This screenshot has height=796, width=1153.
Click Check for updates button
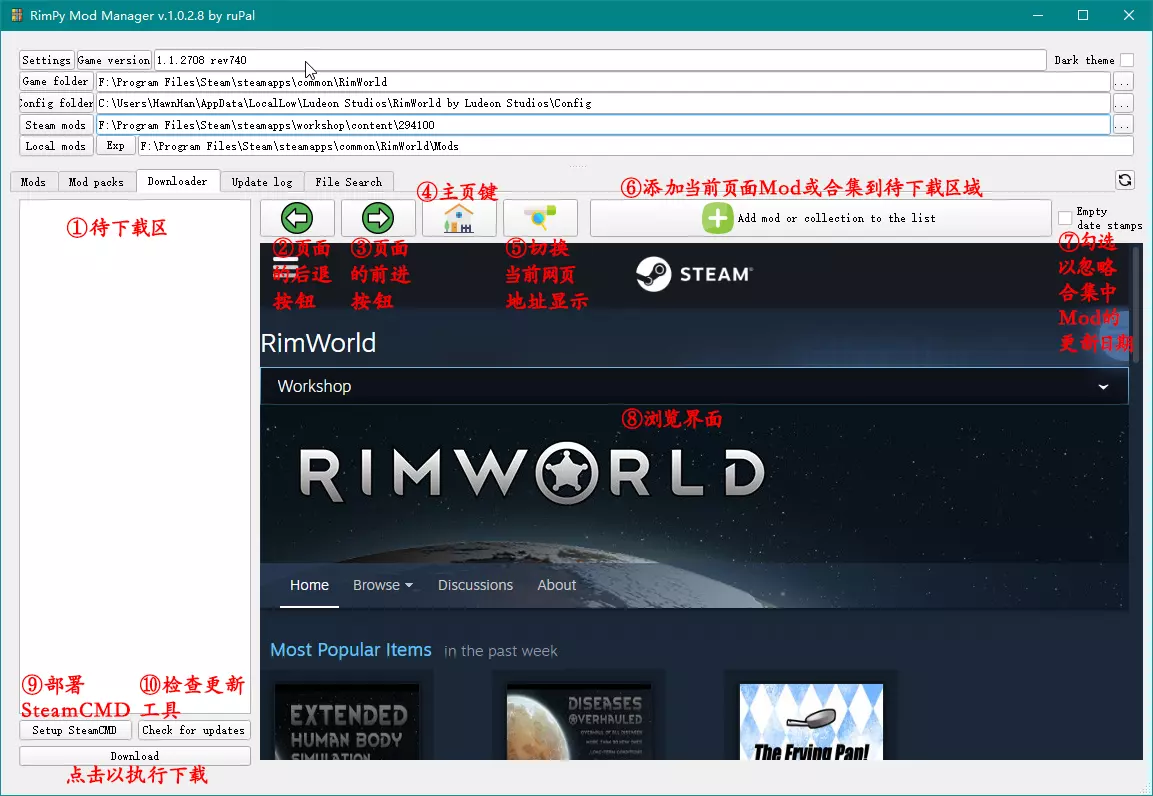point(194,730)
